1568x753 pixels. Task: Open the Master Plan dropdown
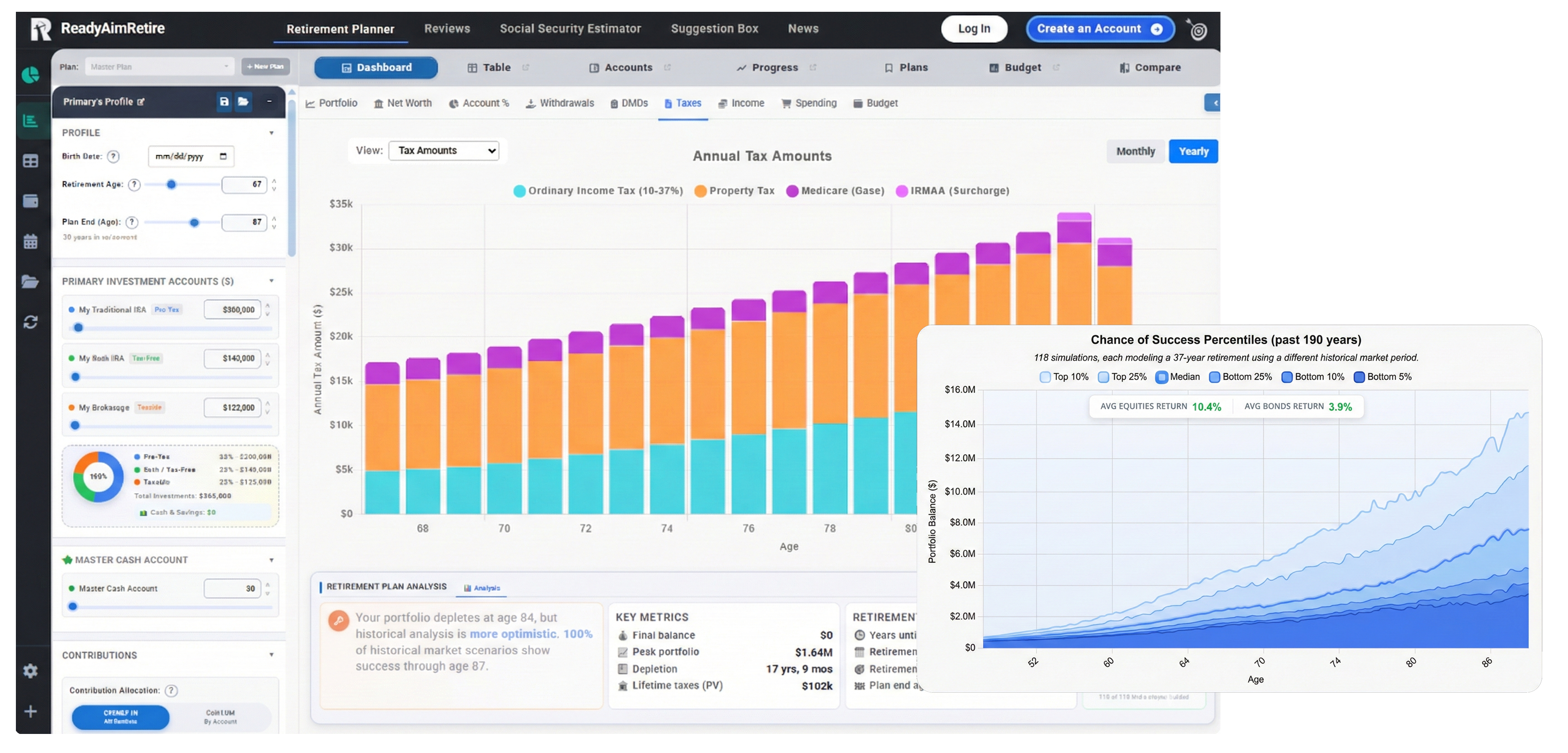point(159,67)
